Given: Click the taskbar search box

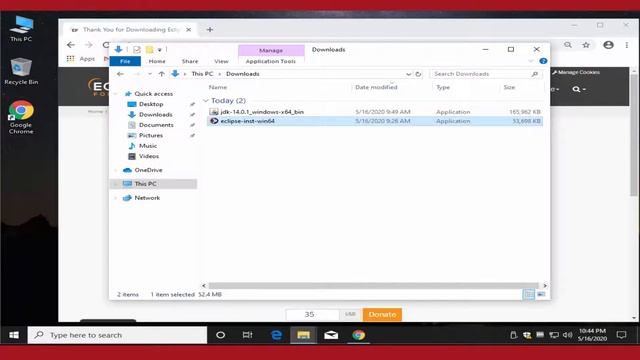Looking at the screenshot, I should (118, 335).
